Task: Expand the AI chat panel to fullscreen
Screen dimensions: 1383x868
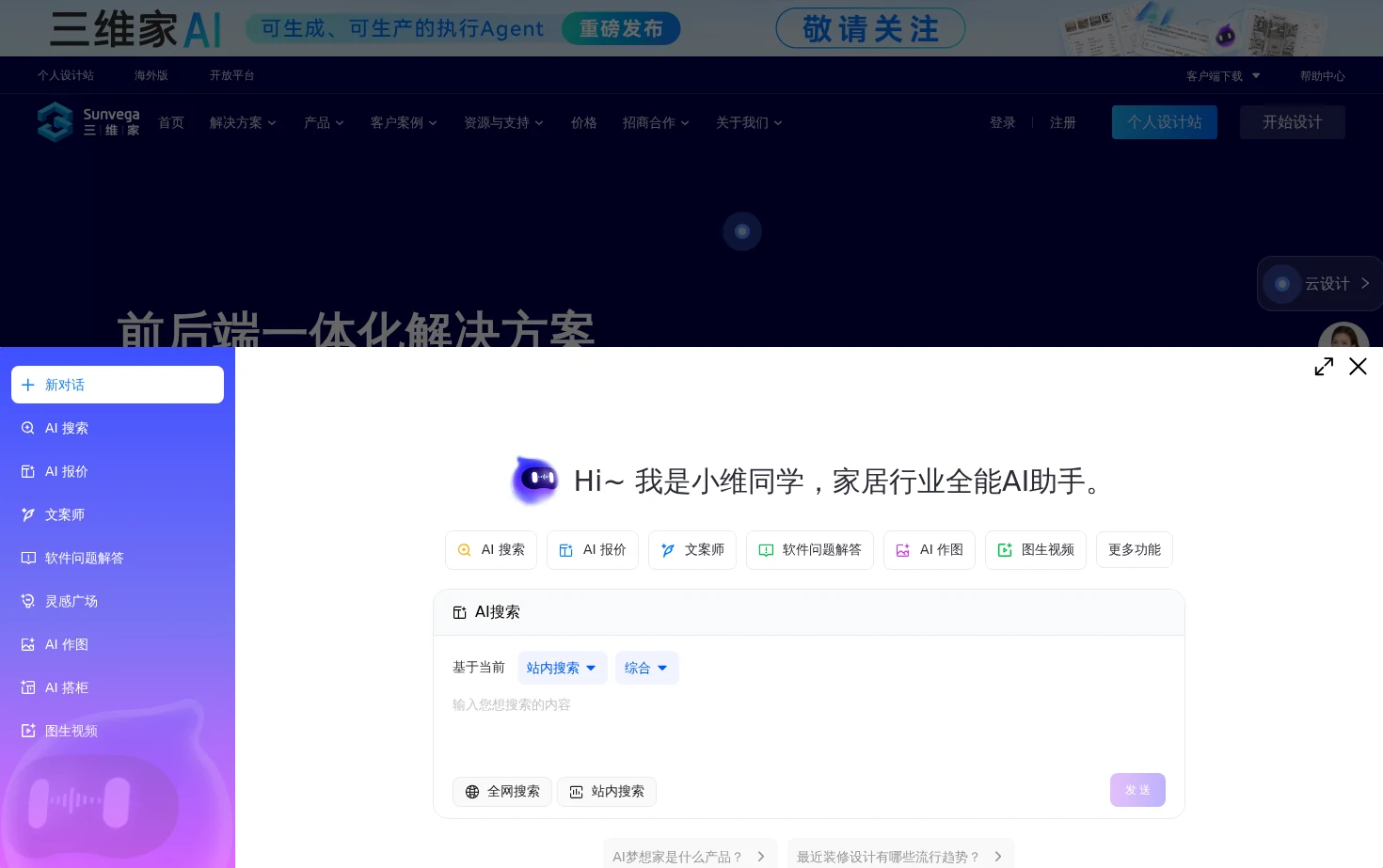Action: pos(1324,367)
